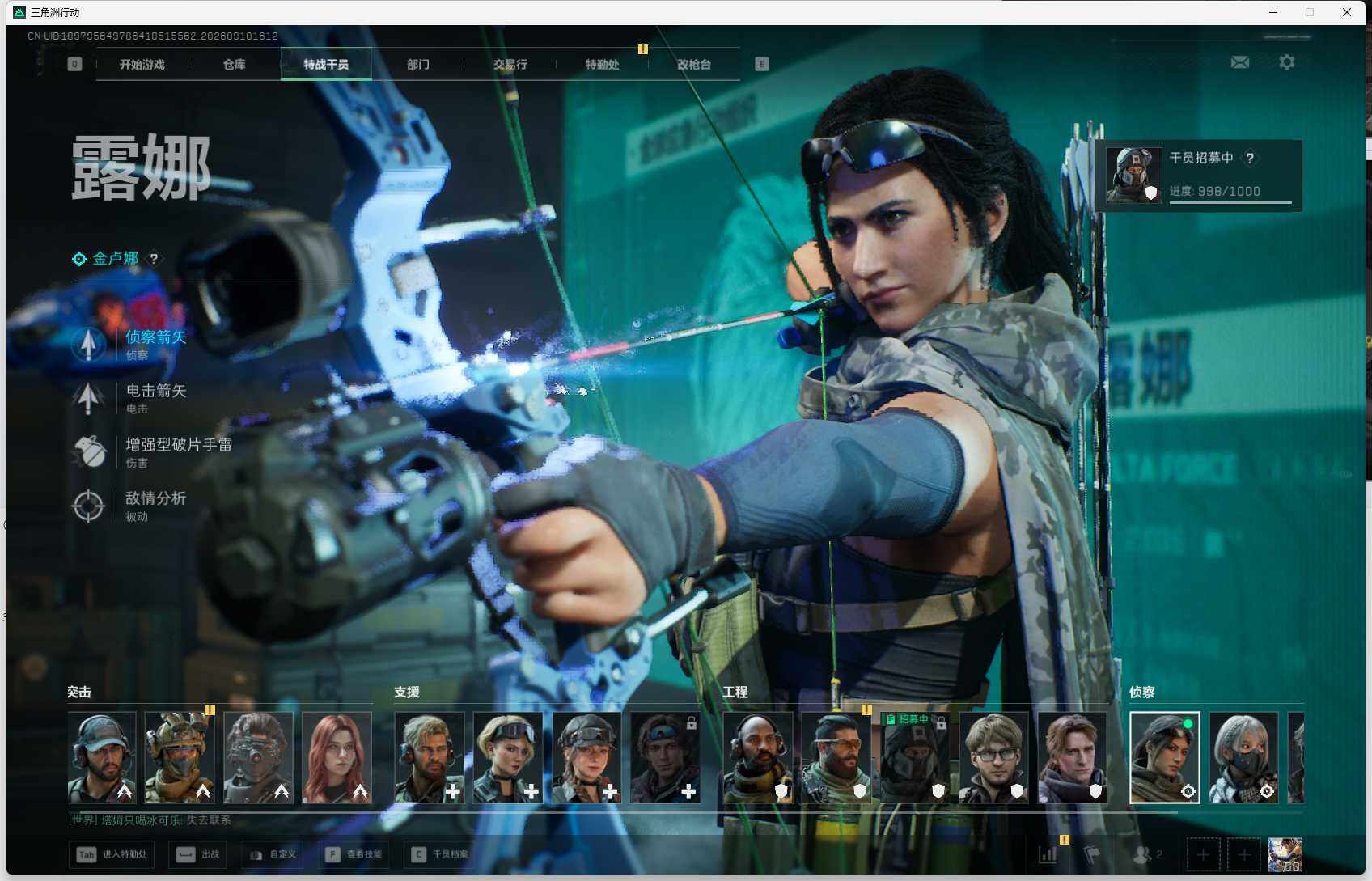
Task: Select the red-haired 突击 operator
Action: pyautogui.click(x=337, y=757)
